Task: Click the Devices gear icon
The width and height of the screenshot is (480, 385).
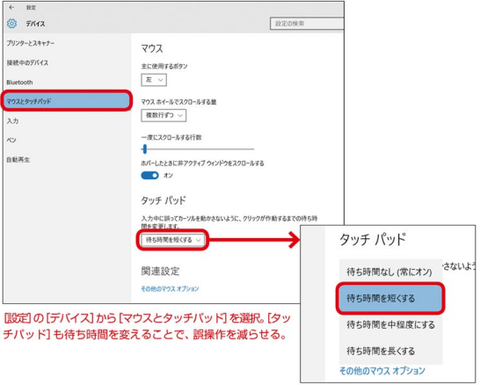Action: click(x=12, y=24)
